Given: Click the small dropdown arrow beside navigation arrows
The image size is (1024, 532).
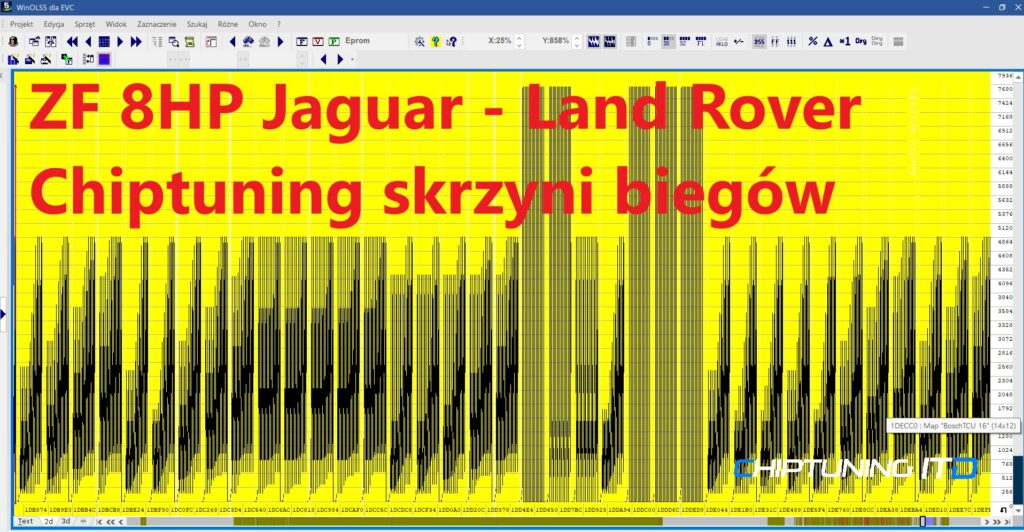Looking at the screenshot, I should coord(353,59).
